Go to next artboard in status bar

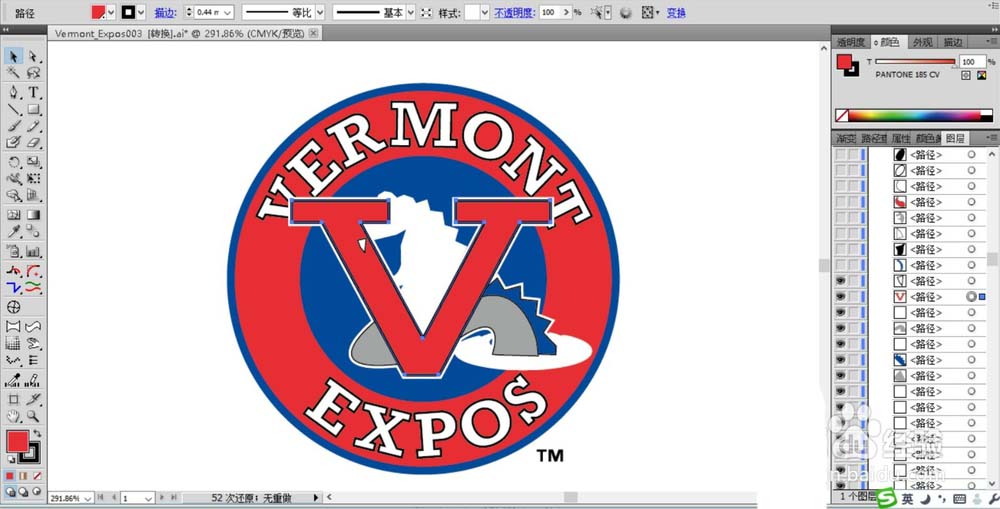(162, 497)
